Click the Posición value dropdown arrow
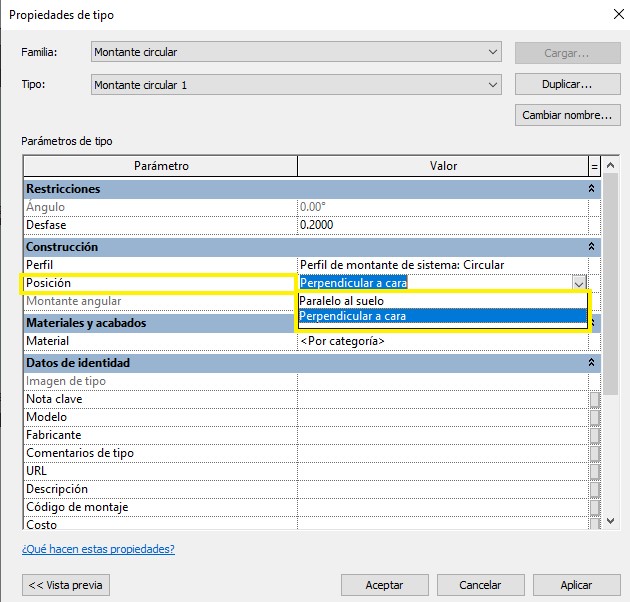Screen dimensions: 630x602 [579, 283]
